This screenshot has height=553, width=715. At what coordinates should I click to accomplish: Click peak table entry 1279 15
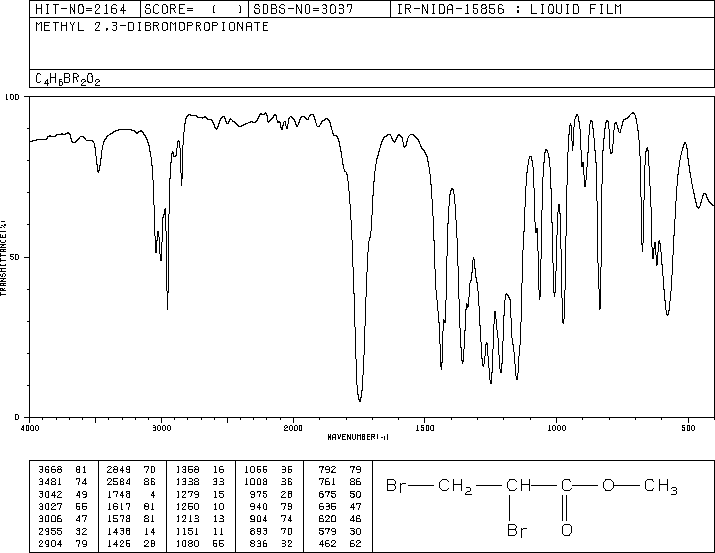[x=200, y=494]
